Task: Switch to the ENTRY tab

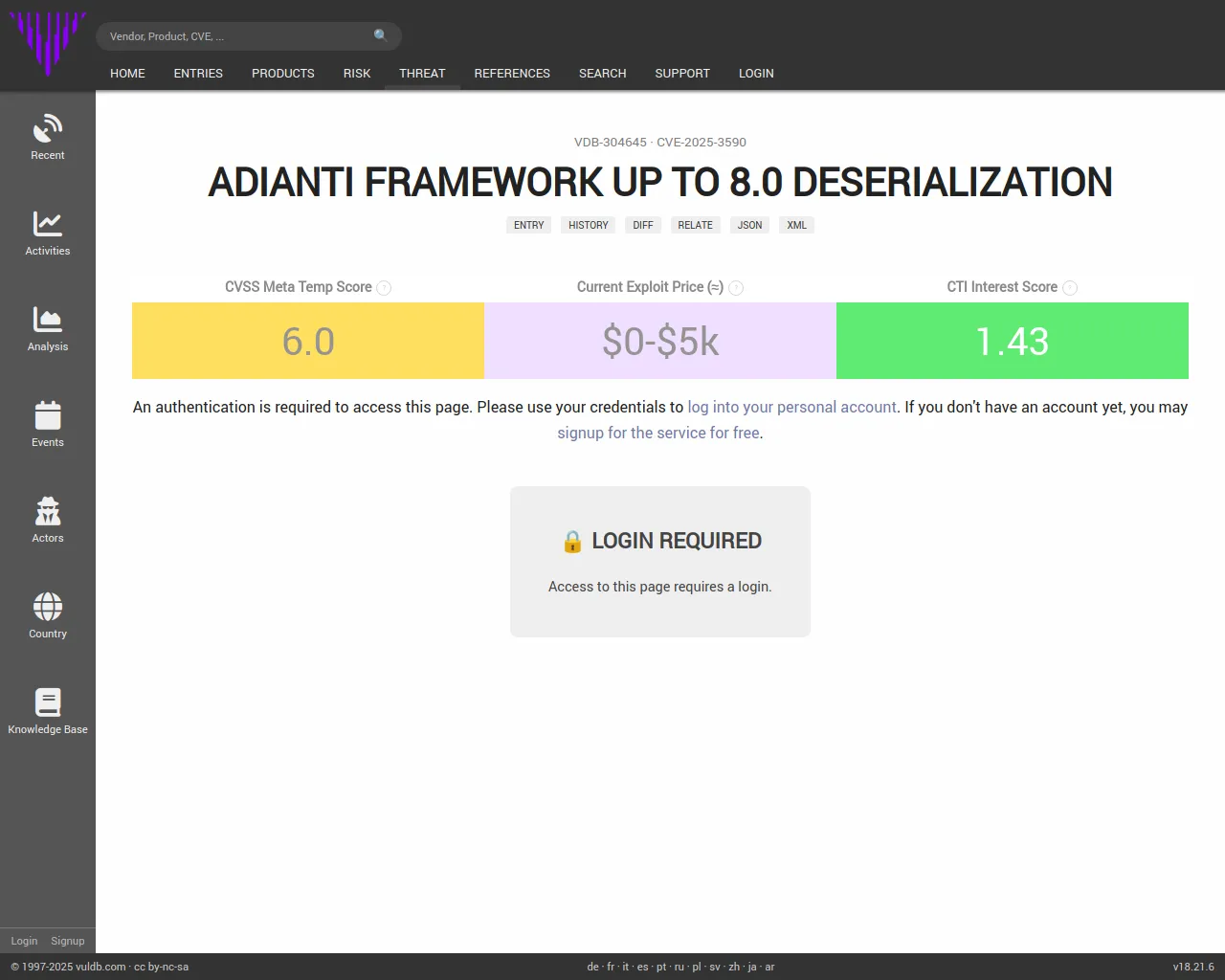Action: click(x=528, y=225)
